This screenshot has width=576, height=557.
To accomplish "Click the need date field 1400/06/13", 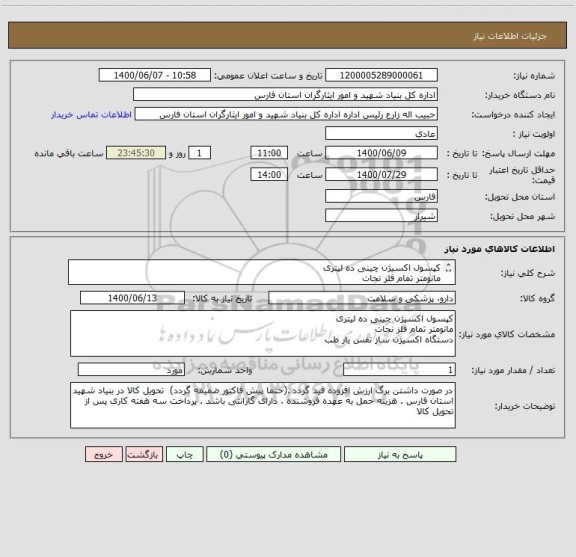I will tap(132, 298).
